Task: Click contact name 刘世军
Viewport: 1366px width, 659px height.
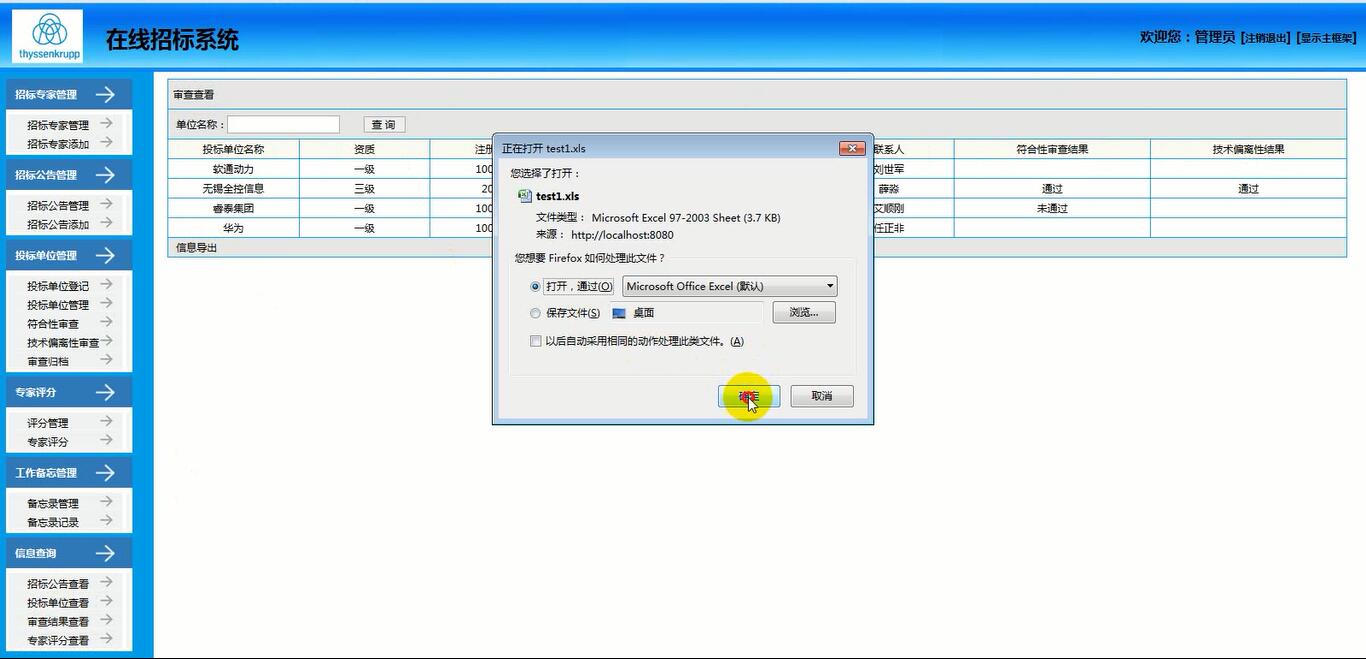Action: click(x=889, y=169)
